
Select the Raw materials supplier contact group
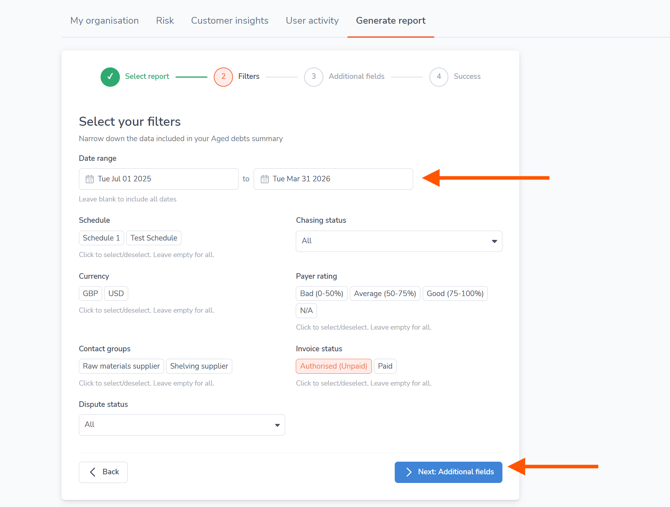[x=121, y=366]
